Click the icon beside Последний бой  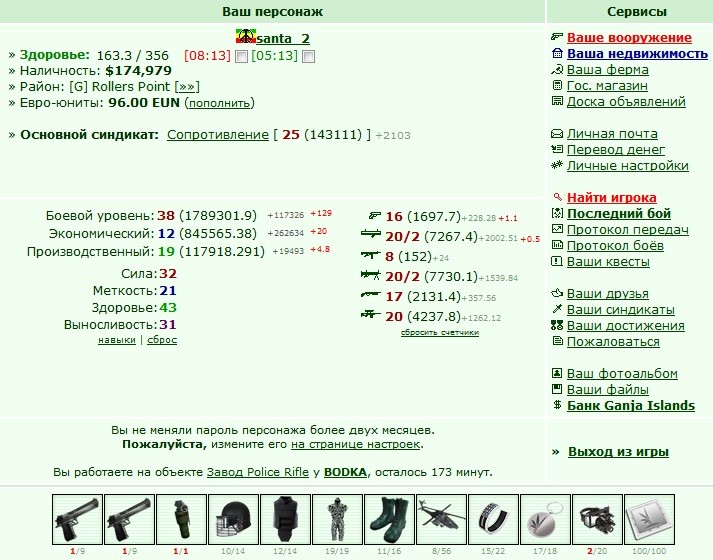point(557,213)
